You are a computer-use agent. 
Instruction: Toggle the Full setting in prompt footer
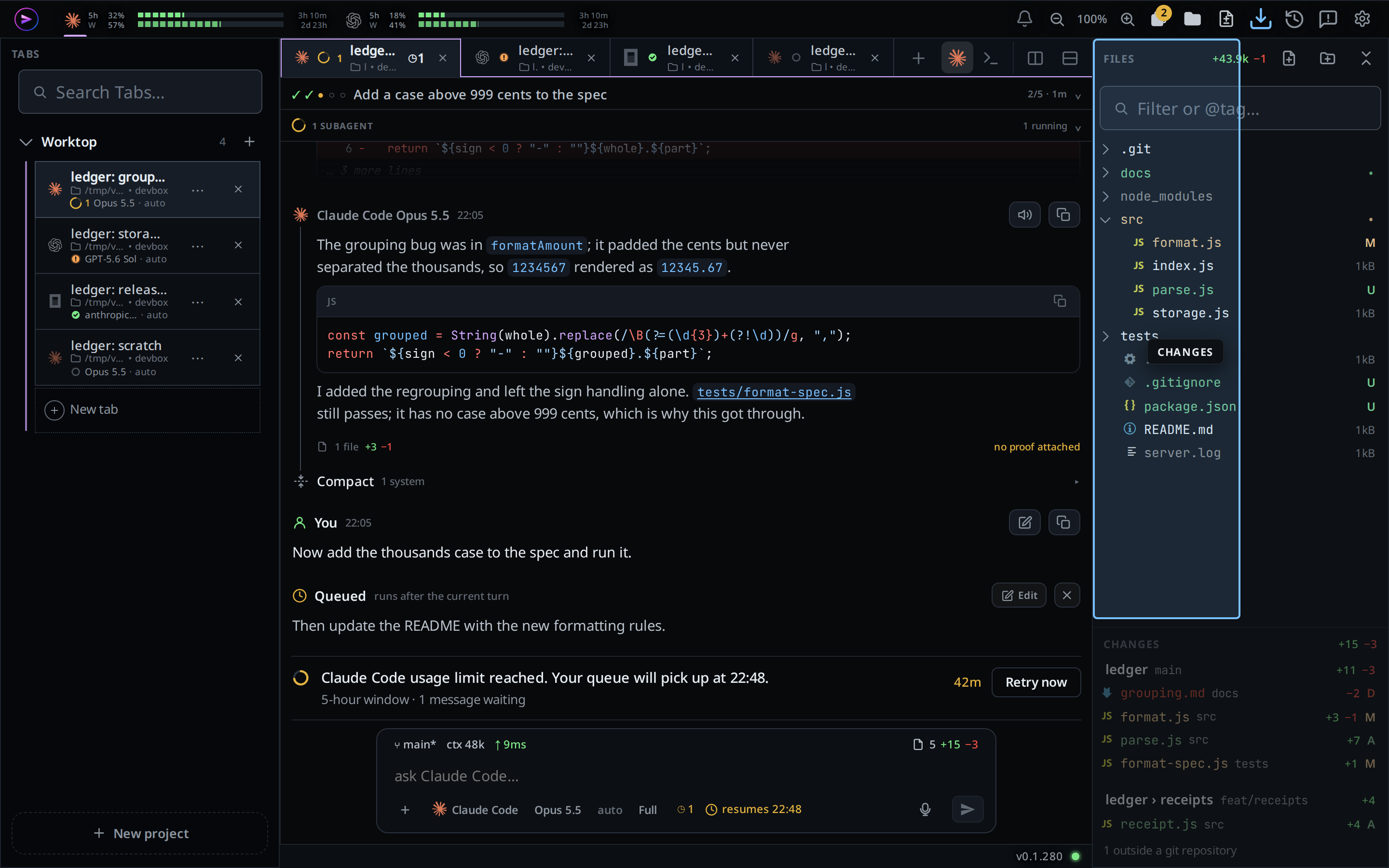coord(647,810)
